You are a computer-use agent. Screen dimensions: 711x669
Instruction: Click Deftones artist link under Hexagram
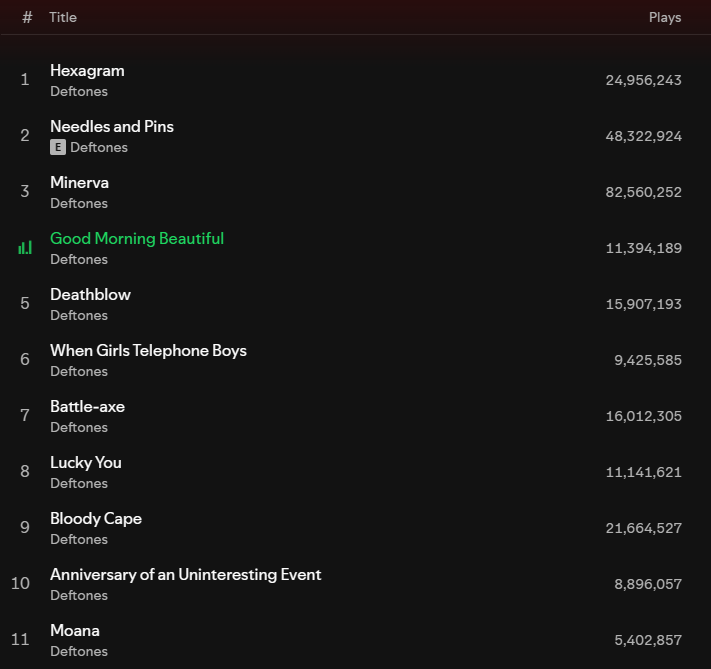pyautogui.click(x=79, y=91)
